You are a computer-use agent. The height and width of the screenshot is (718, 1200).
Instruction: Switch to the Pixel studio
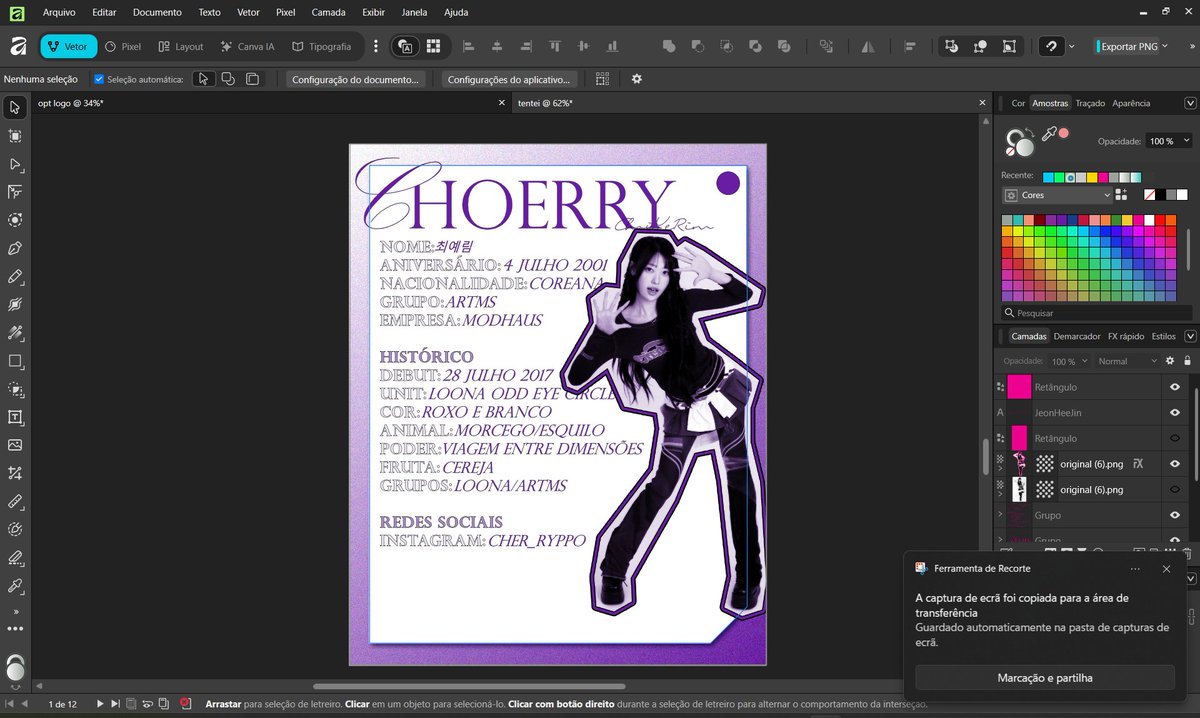coord(123,46)
